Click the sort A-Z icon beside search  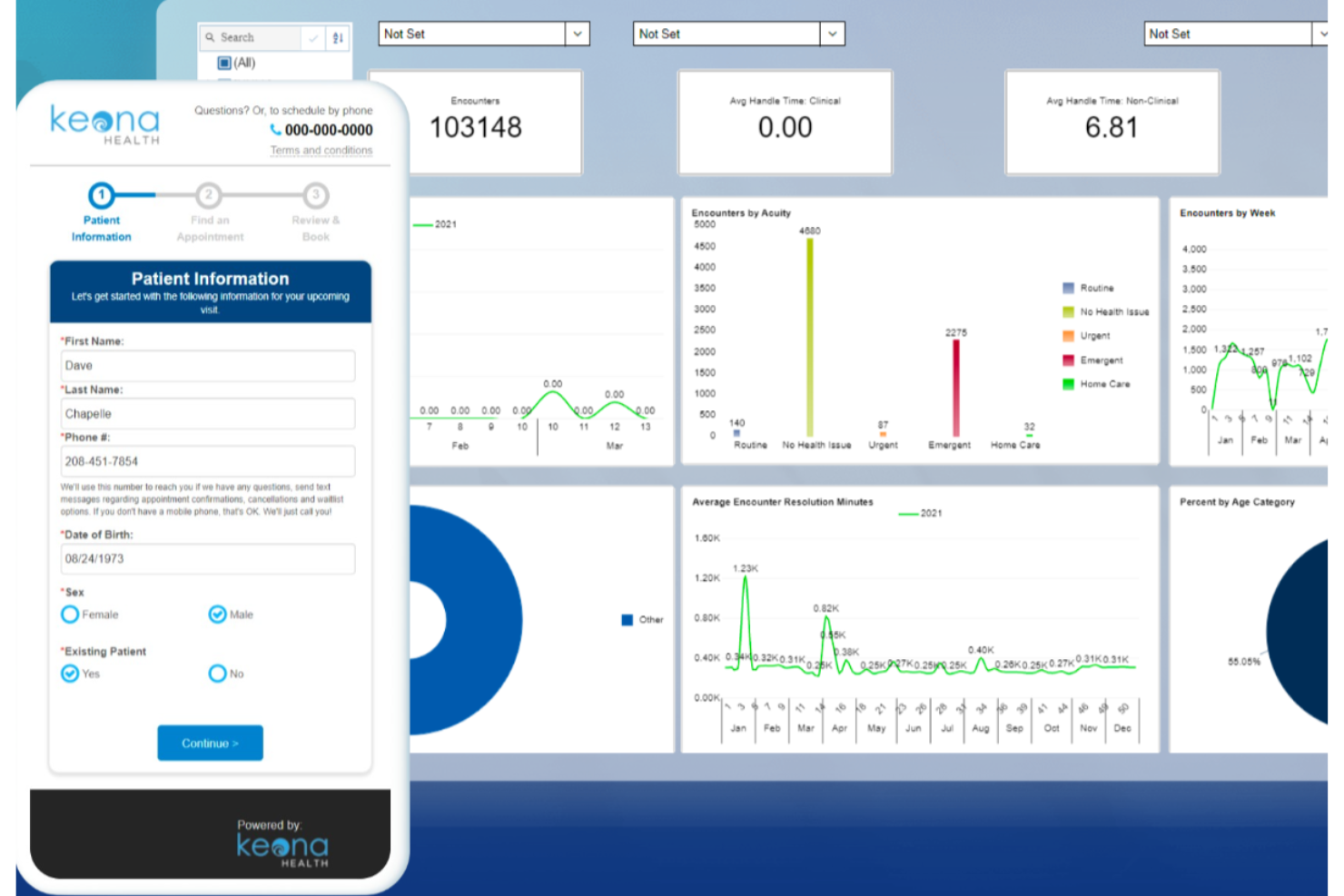coord(337,37)
